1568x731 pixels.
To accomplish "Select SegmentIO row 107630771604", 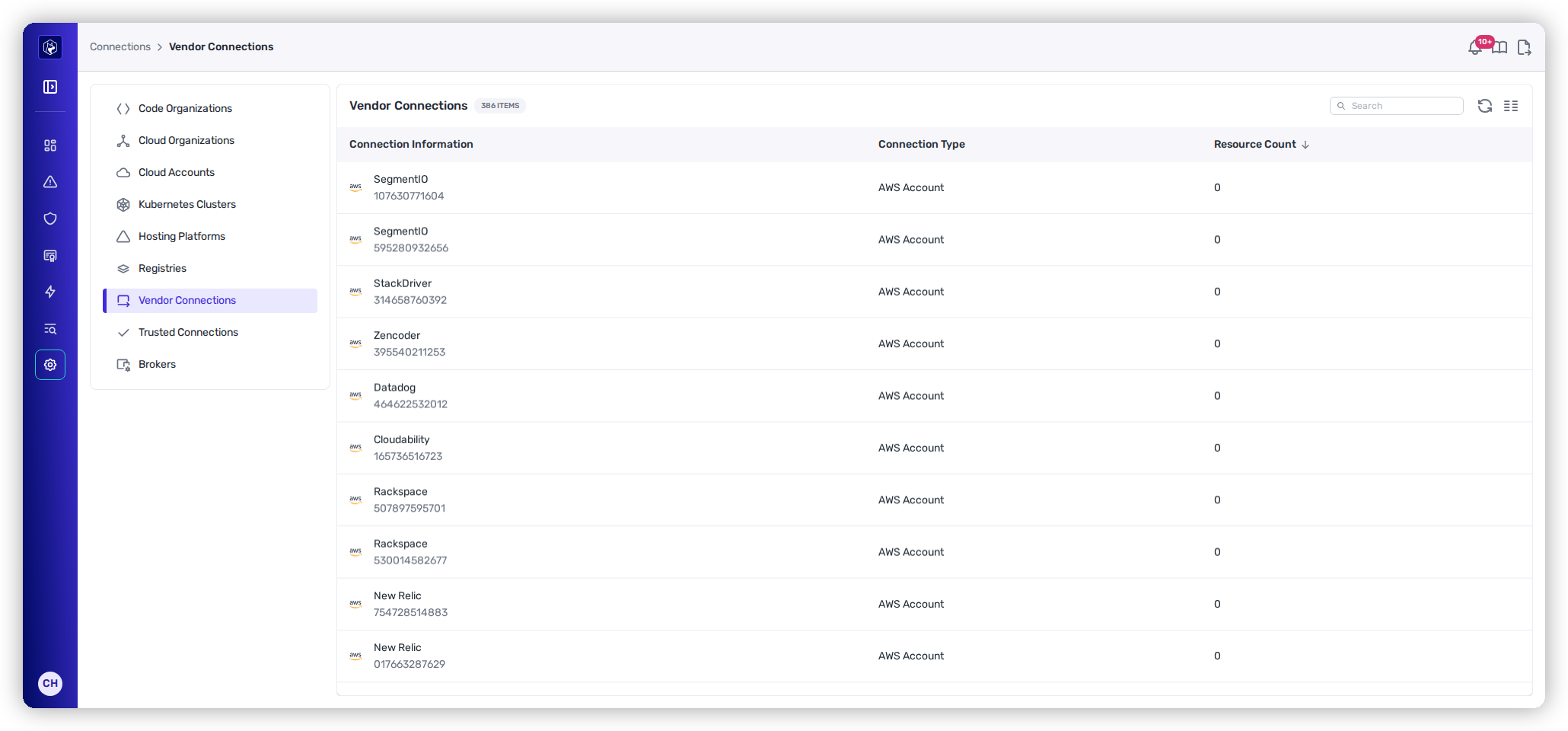I will [x=934, y=188].
